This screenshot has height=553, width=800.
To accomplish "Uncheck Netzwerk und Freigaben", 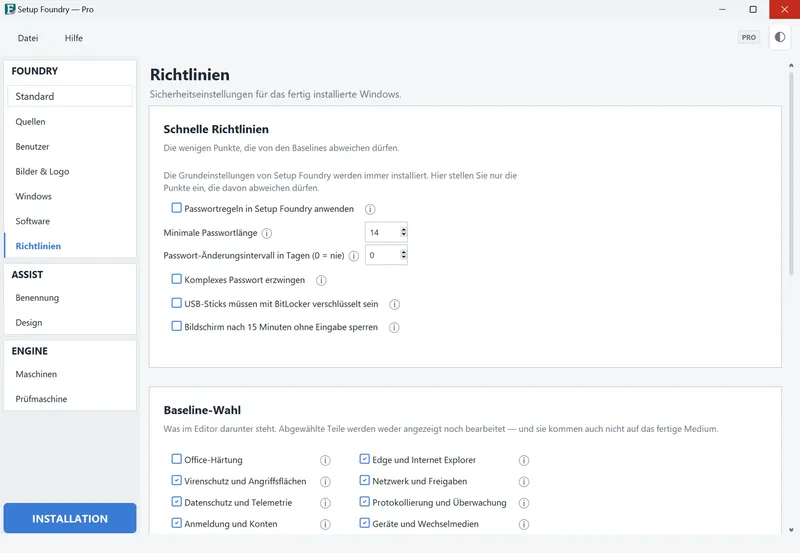I will [364, 480].
